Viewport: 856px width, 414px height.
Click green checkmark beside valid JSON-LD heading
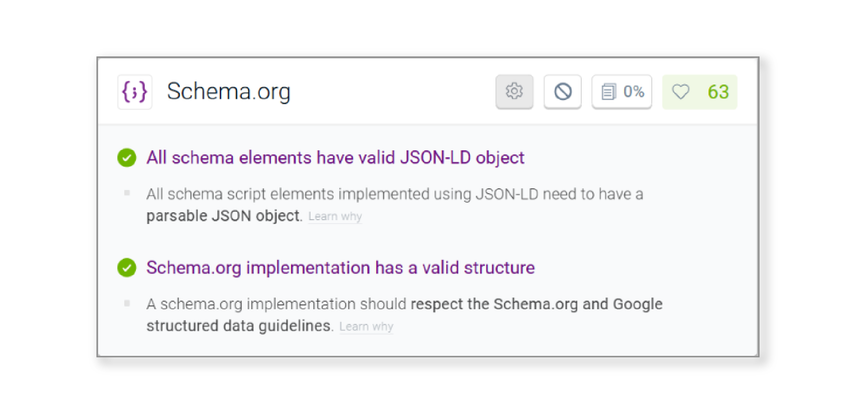[127, 158]
